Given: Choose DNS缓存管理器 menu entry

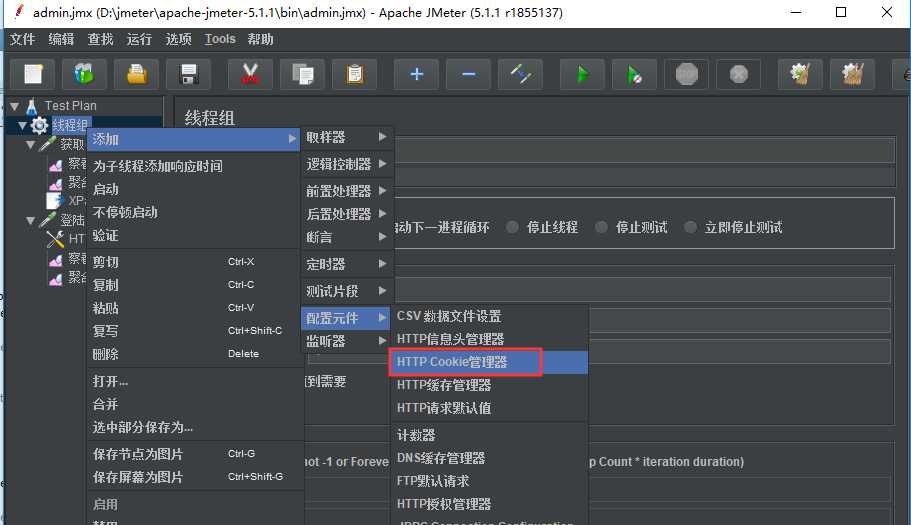Looking at the screenshot, I should 488,458.
